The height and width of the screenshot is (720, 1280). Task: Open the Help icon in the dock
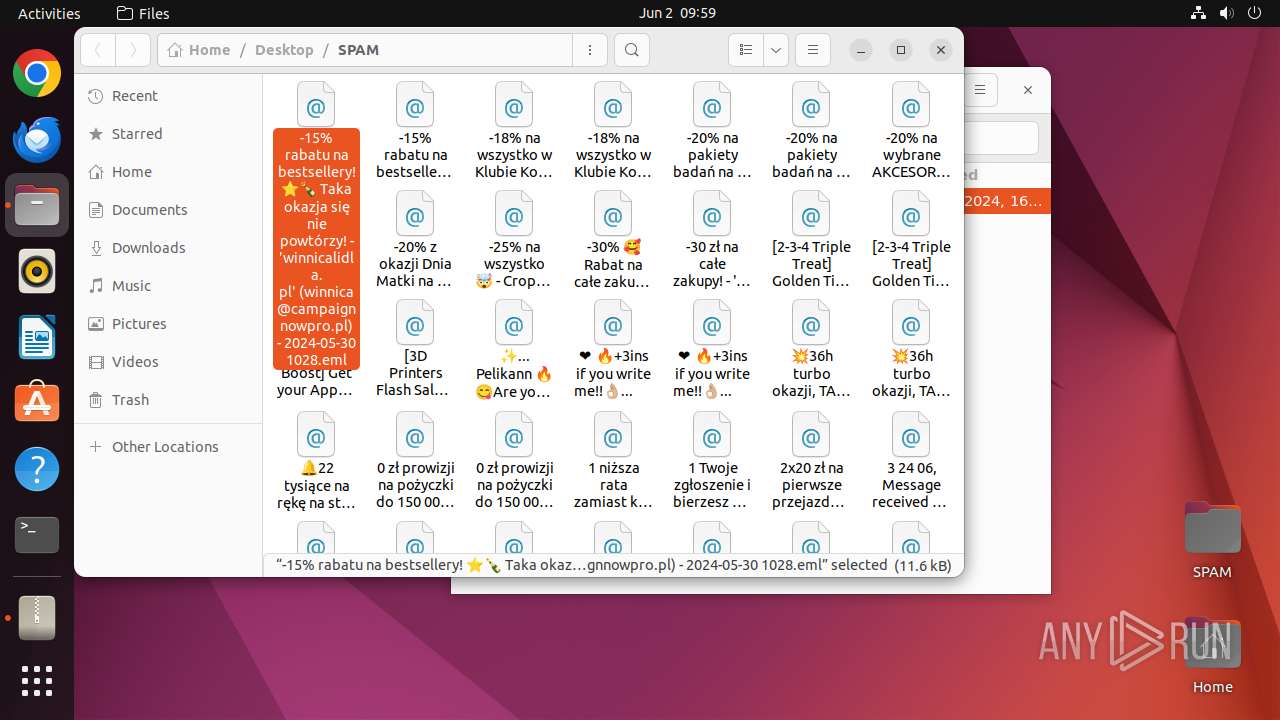point(37,469)
